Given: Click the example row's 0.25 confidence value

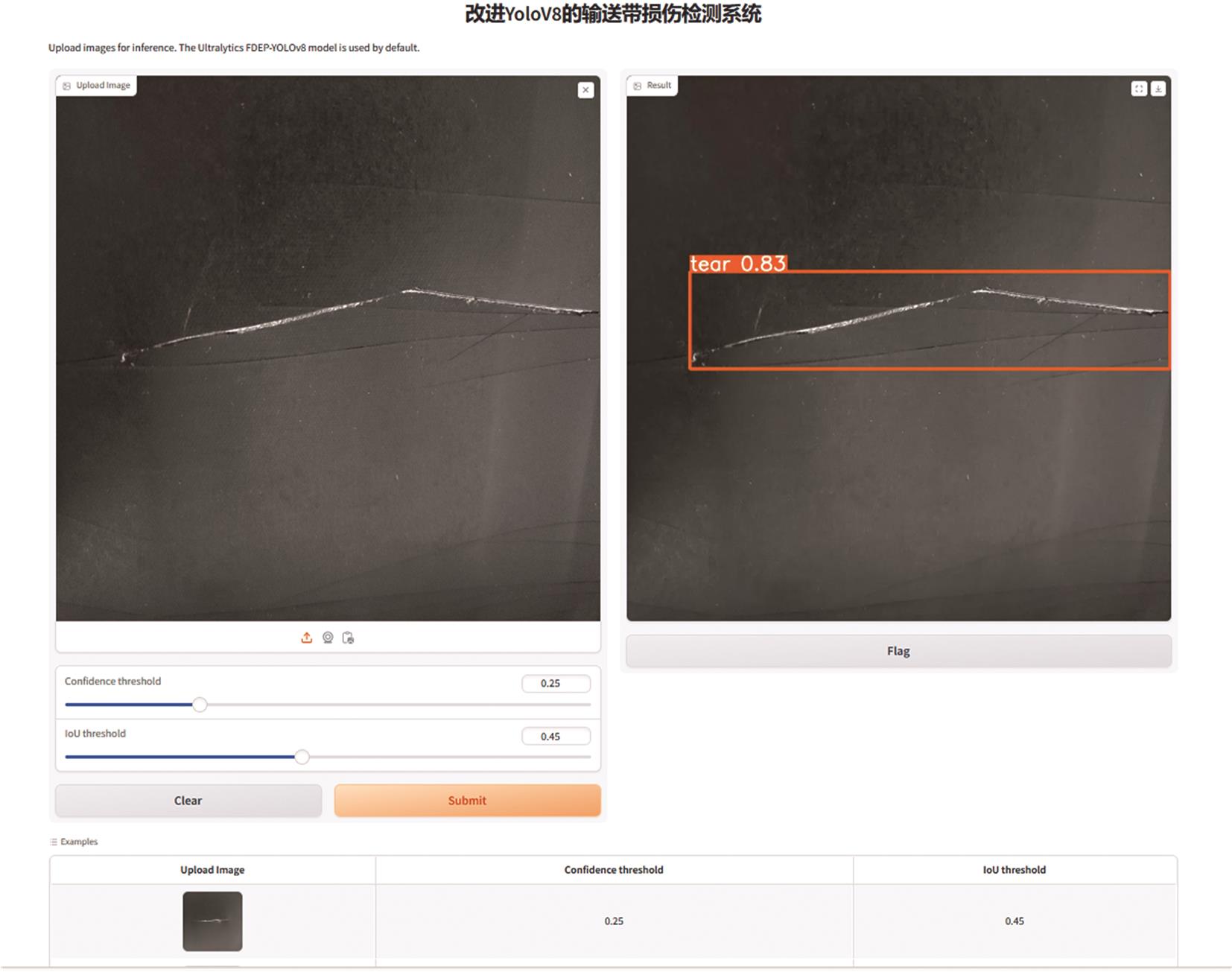Looking at the screenshot, I should tap(614, 921).
